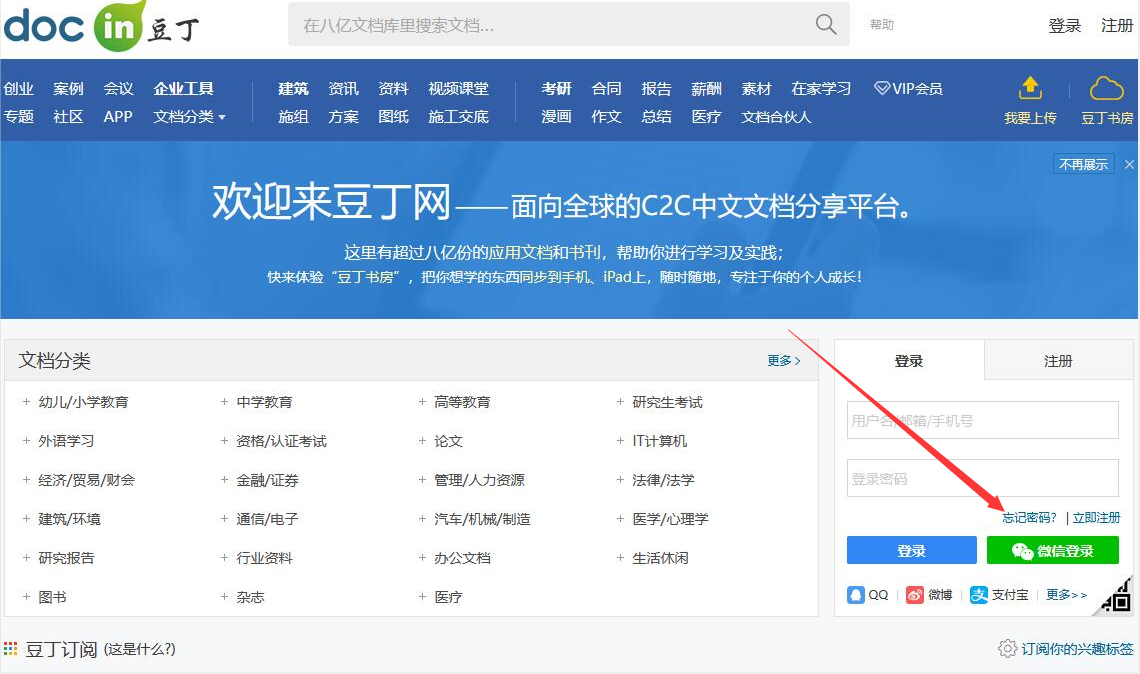Expand 法律/法学 category plus

620,480
